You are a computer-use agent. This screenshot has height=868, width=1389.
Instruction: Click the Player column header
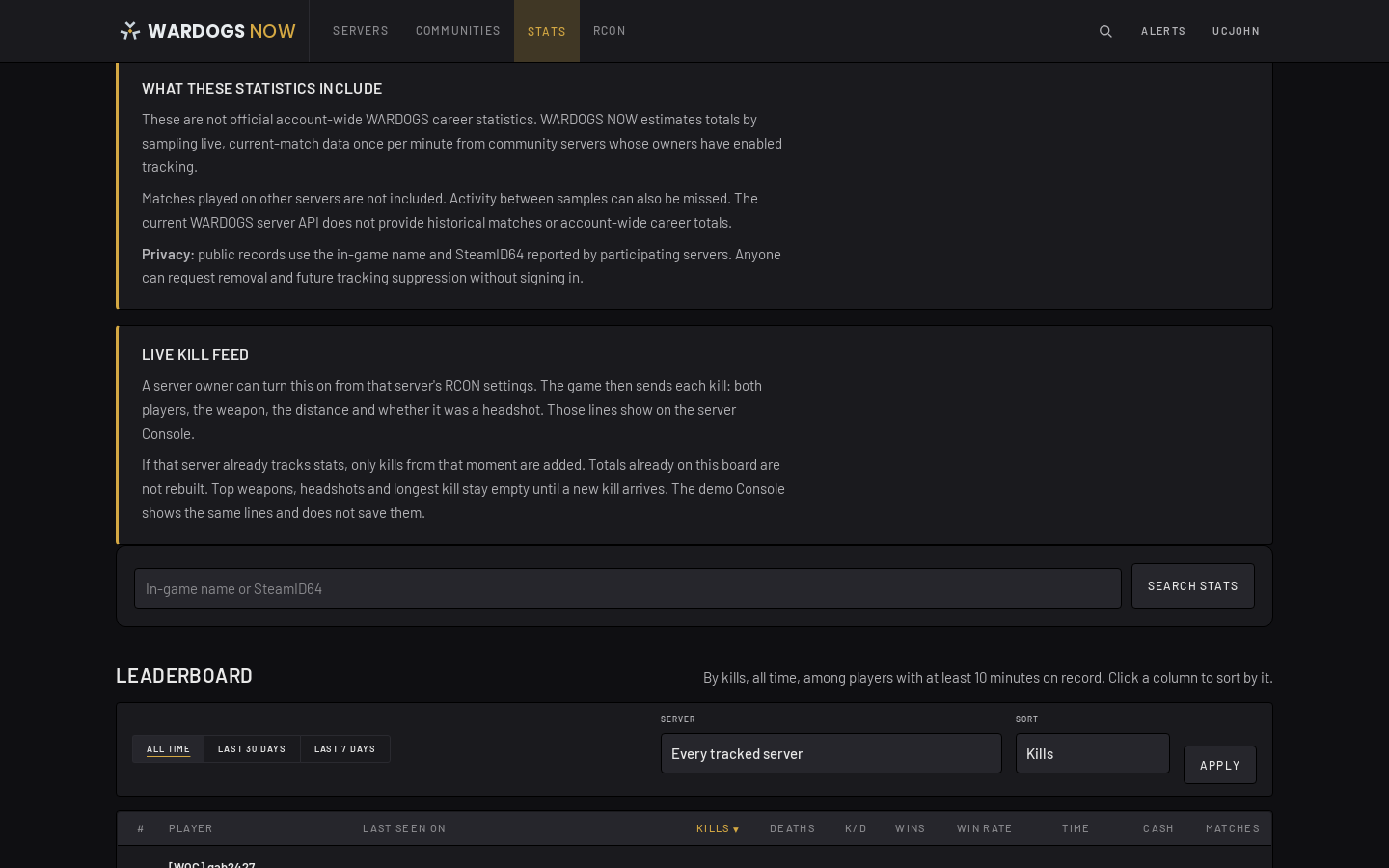pos(191,828)
